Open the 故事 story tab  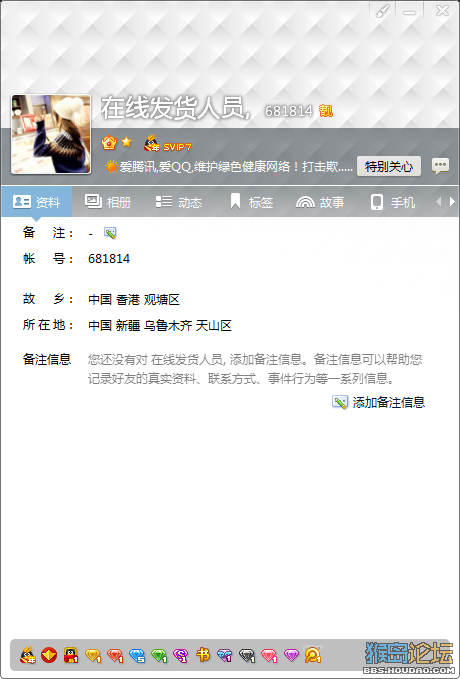pyautogui.click(x=320, y=202)
